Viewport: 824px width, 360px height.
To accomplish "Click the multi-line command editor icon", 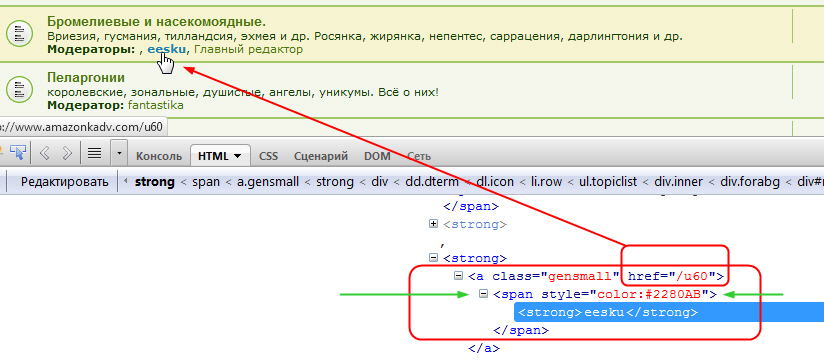I will tap(94, 153).
